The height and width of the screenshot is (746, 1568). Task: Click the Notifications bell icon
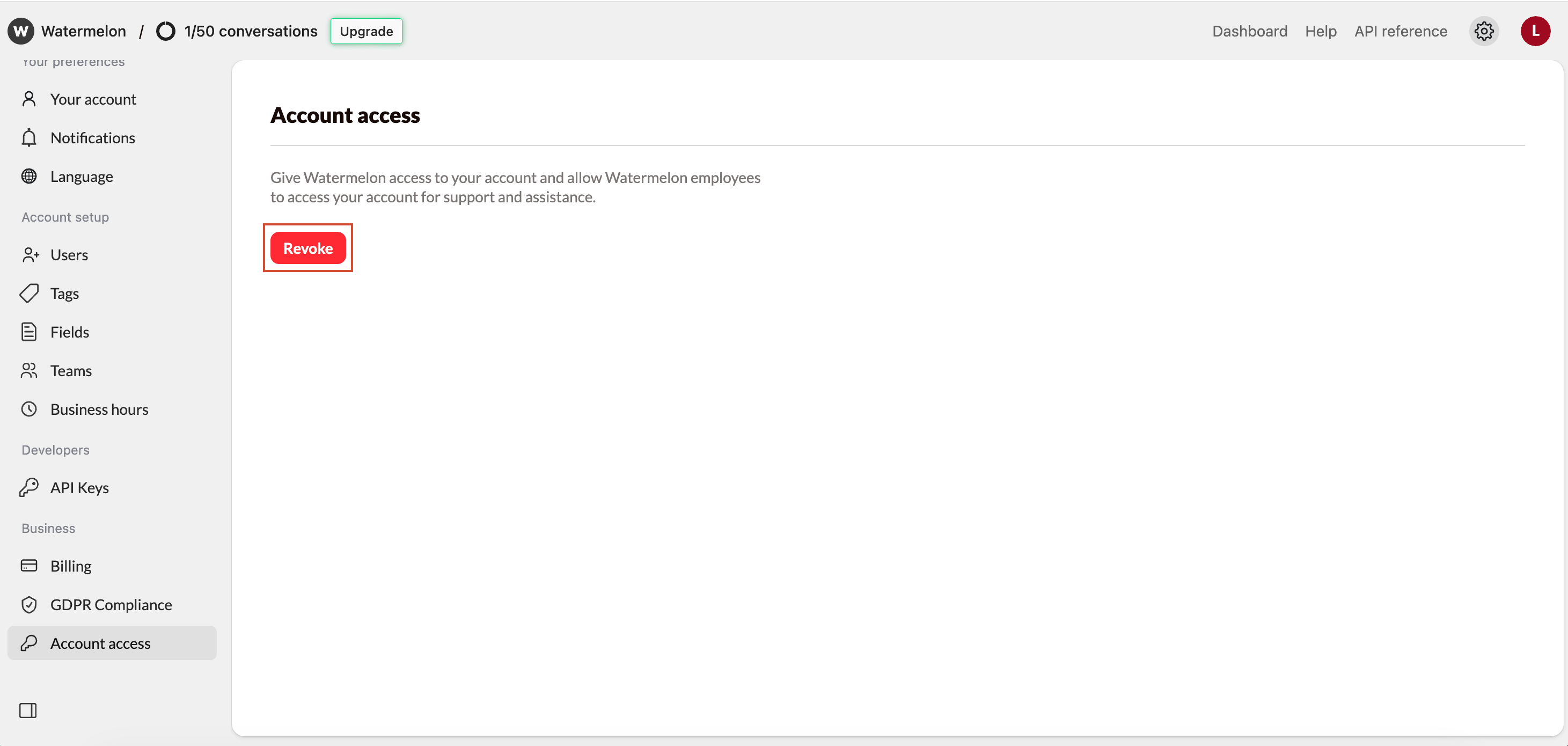pyautogui.click(x=29, y=138)
